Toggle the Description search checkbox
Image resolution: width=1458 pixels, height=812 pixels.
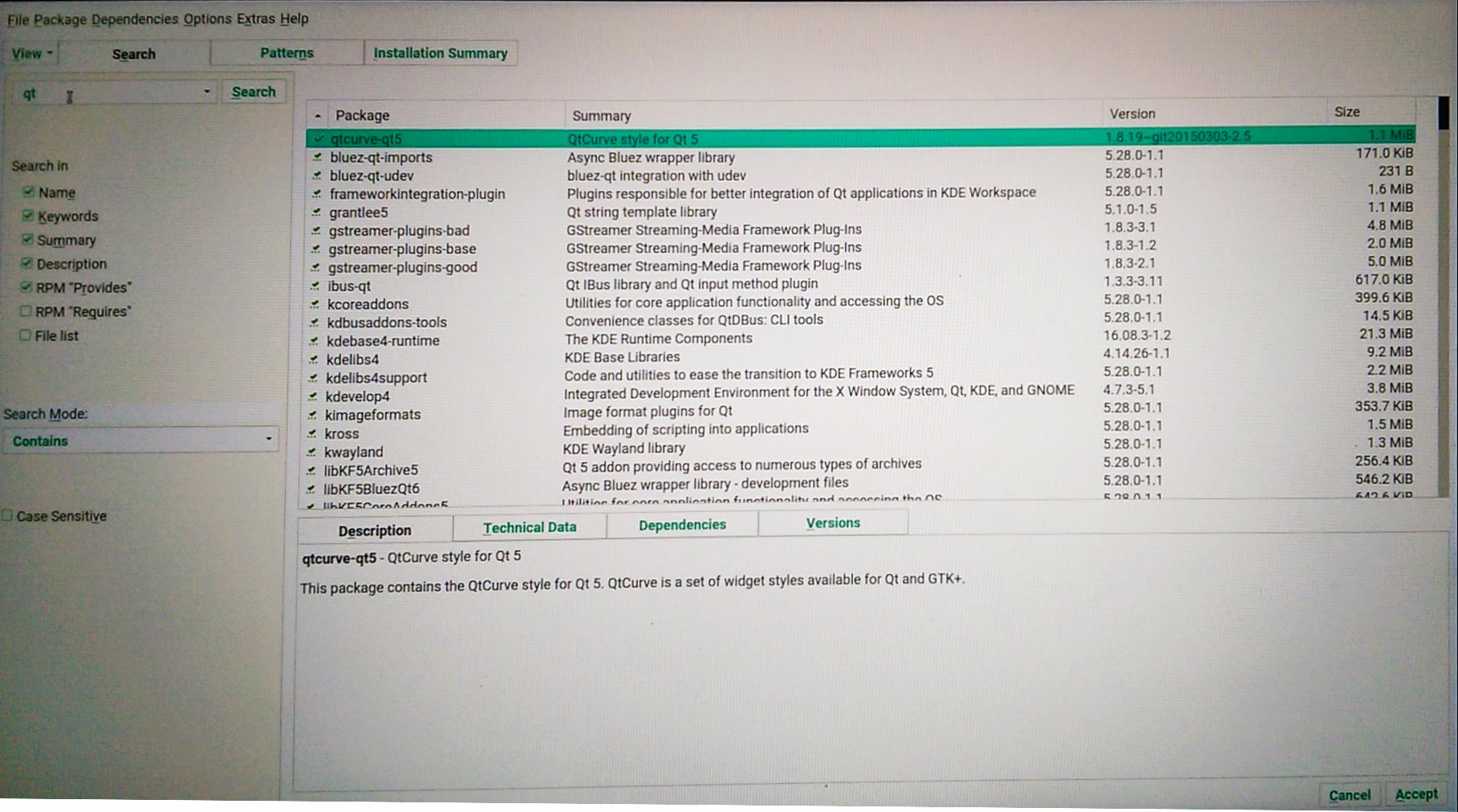26,263
